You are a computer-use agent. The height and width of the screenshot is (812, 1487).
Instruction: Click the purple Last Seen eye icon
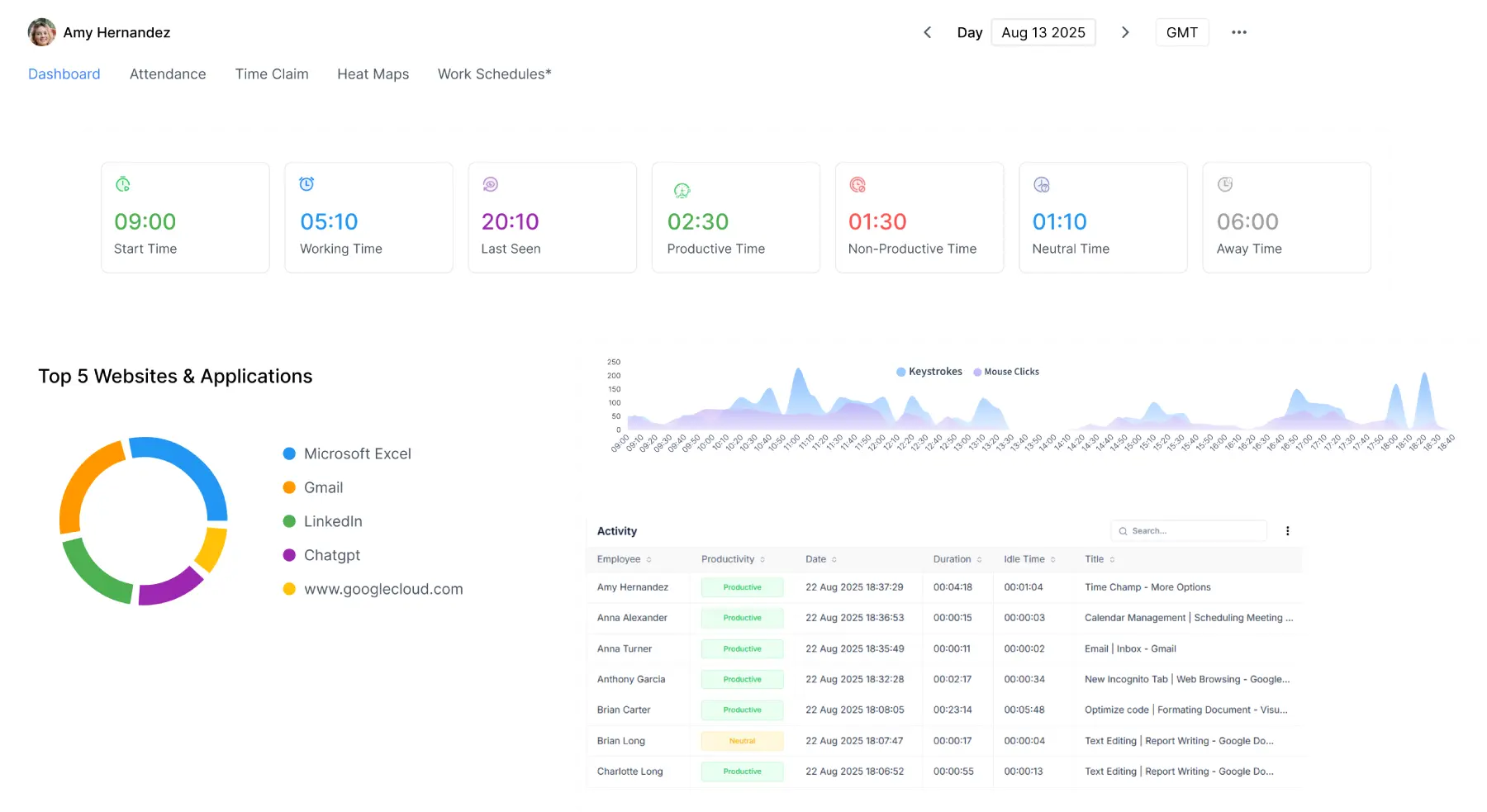point(491,184)
